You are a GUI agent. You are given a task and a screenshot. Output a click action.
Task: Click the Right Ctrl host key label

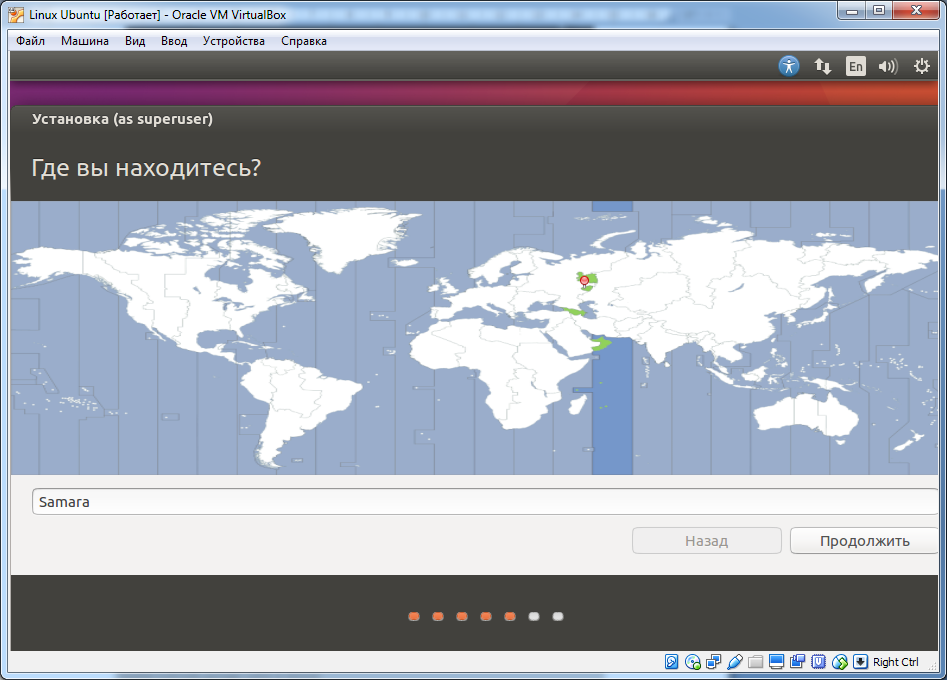coord(895,662)
